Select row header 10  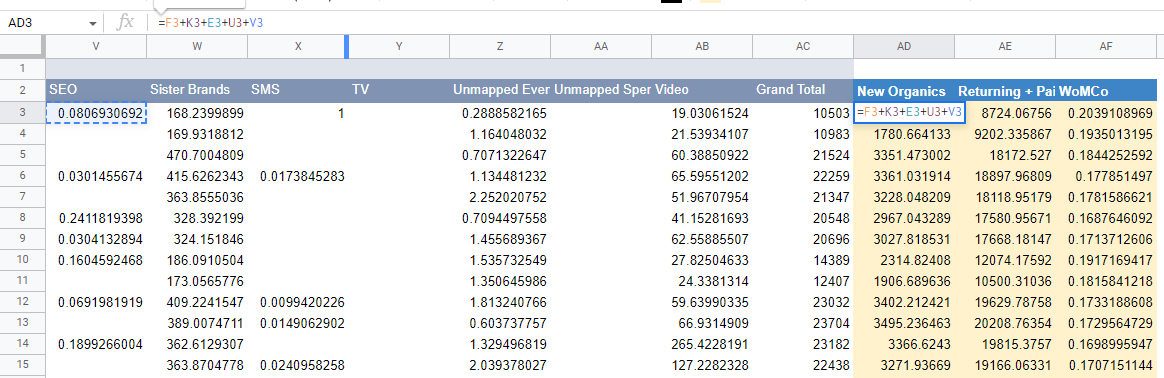click(22, 261)
